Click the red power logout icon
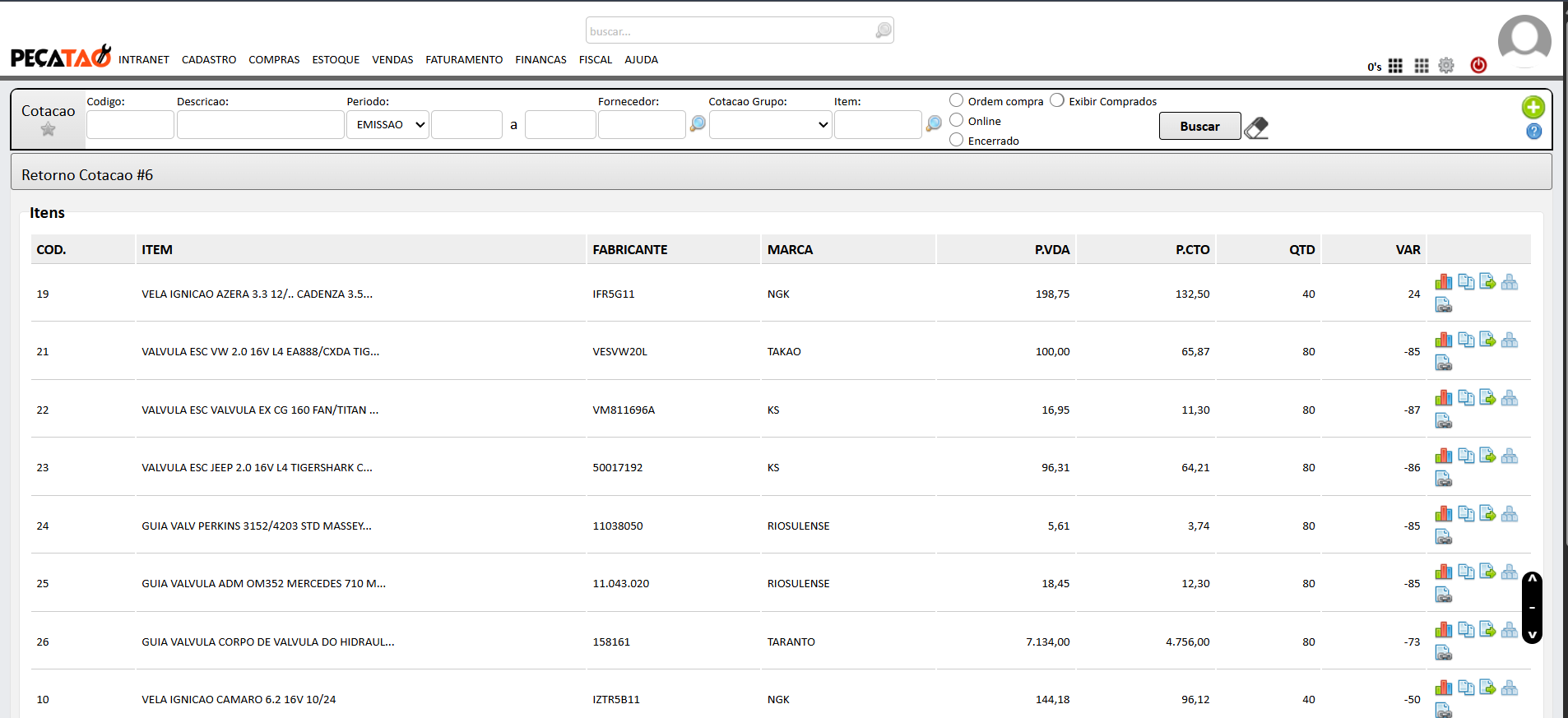Screen dimensions: 1568x718 (x=1478, y=65)
